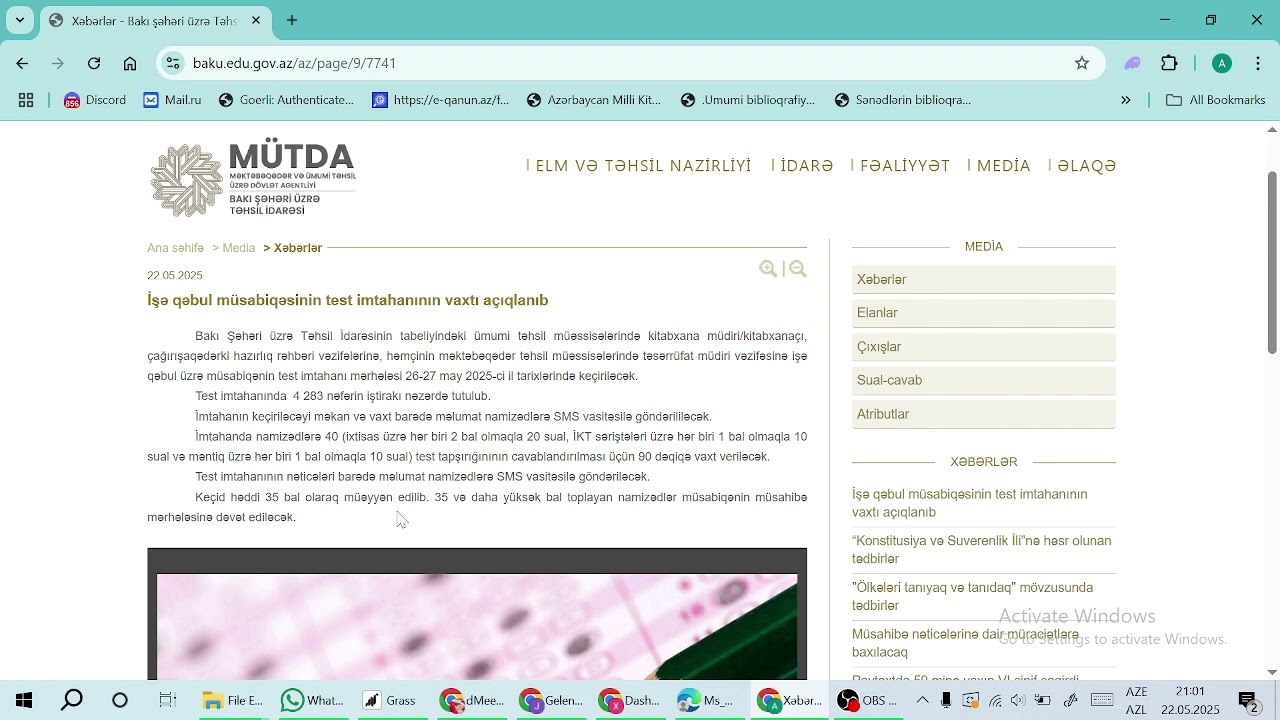Open the Goerli: Authenticate bookmark
The width and height of the screenshot is (1280, 720).
click(286, 100)
